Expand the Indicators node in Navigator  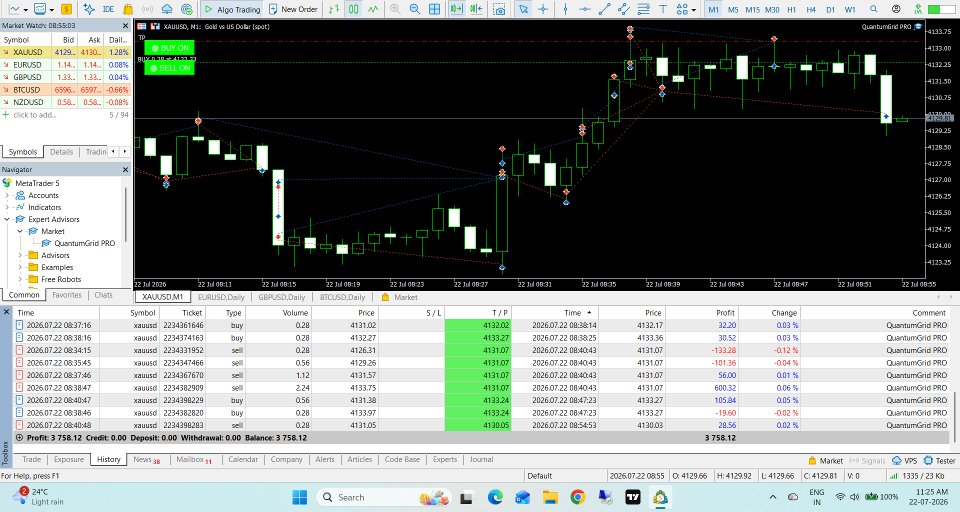tap(7, 207)
